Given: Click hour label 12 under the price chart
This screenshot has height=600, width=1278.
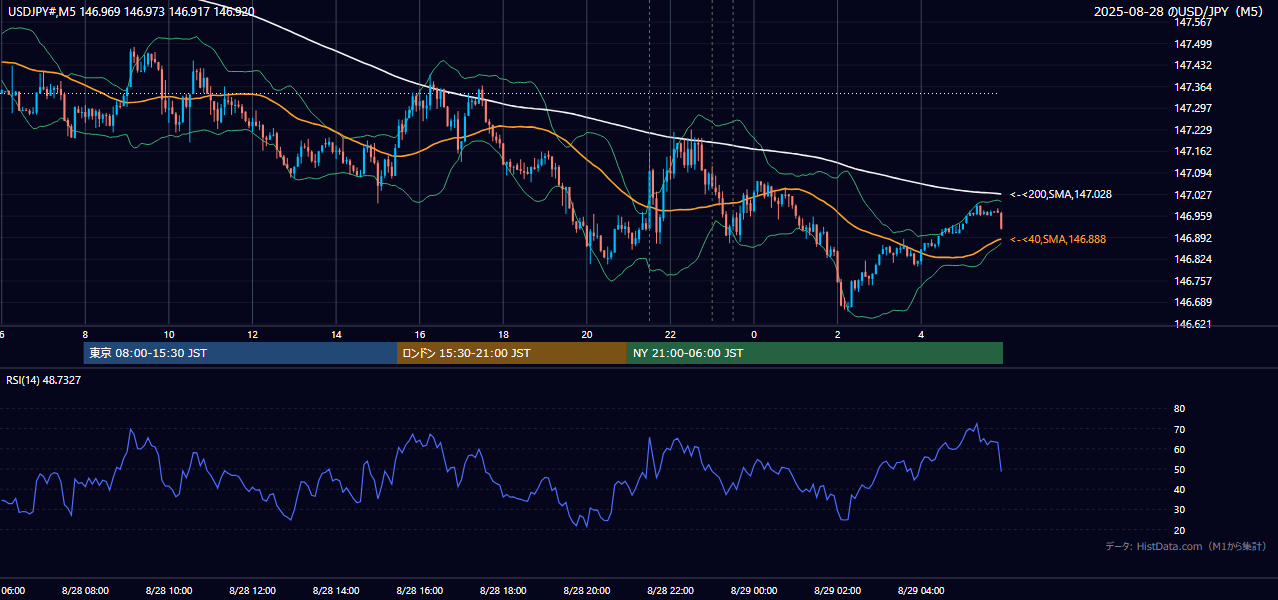Looking at the screenshot, I should click(x=253, y=334).
